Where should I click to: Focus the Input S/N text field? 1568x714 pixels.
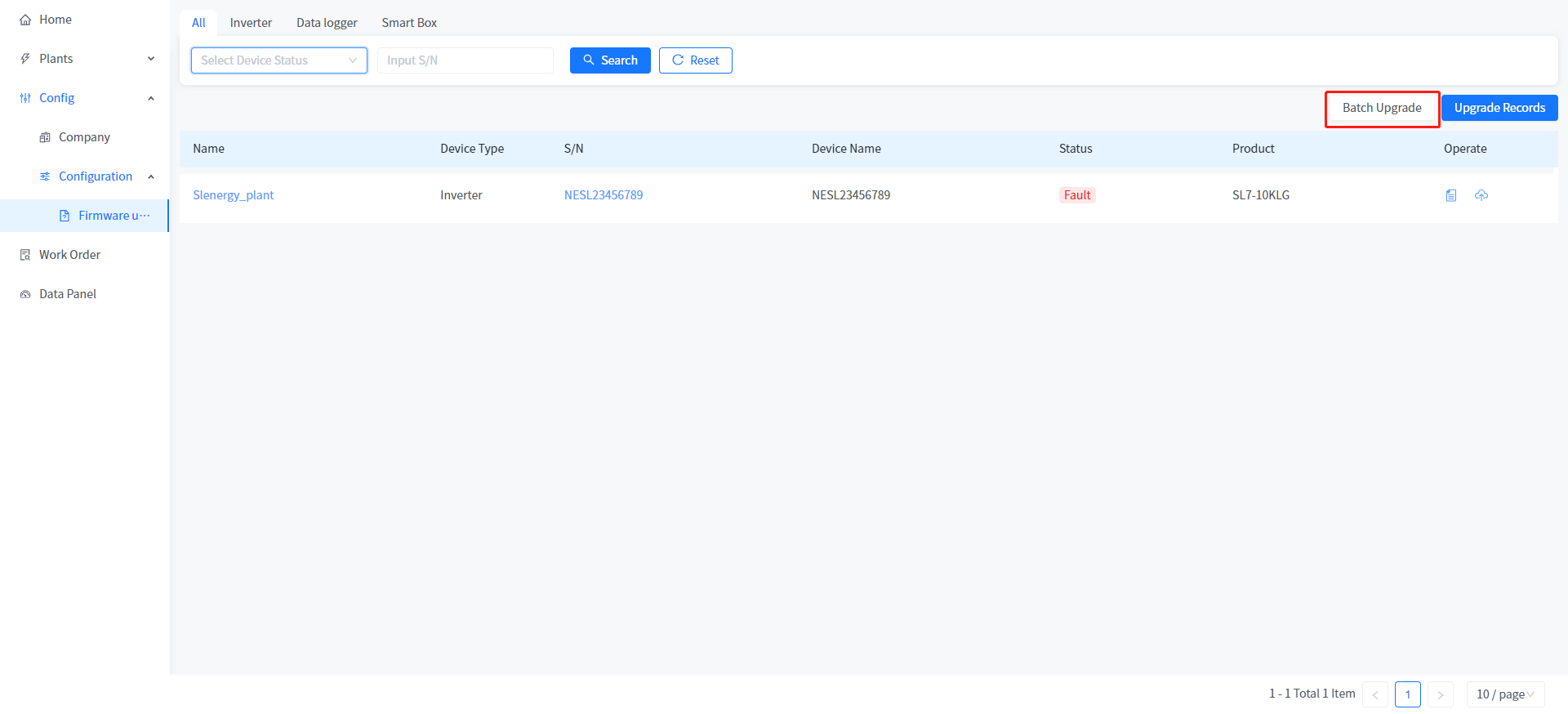pos(465,60)
